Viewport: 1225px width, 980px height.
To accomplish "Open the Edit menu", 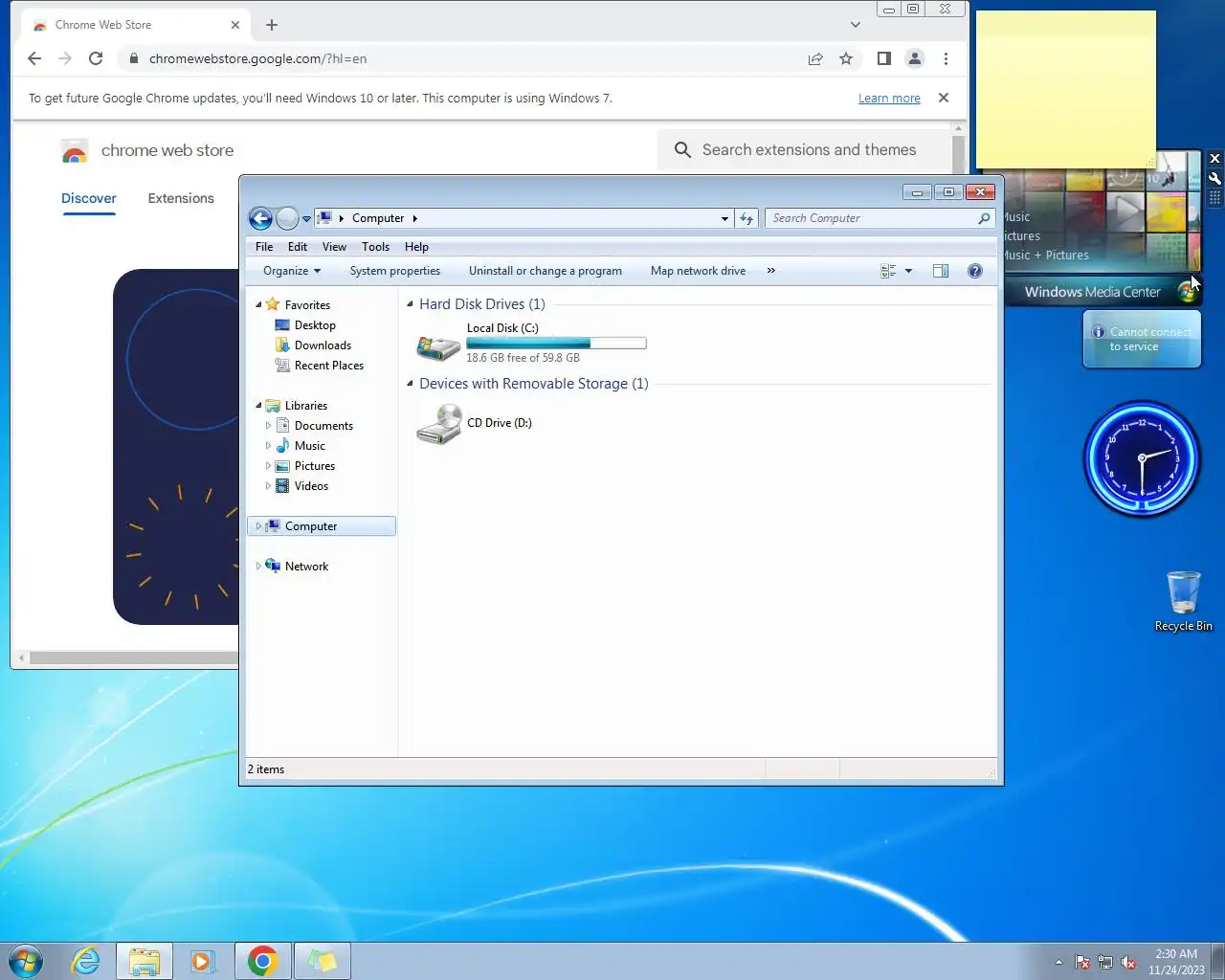I will (298, 247).
